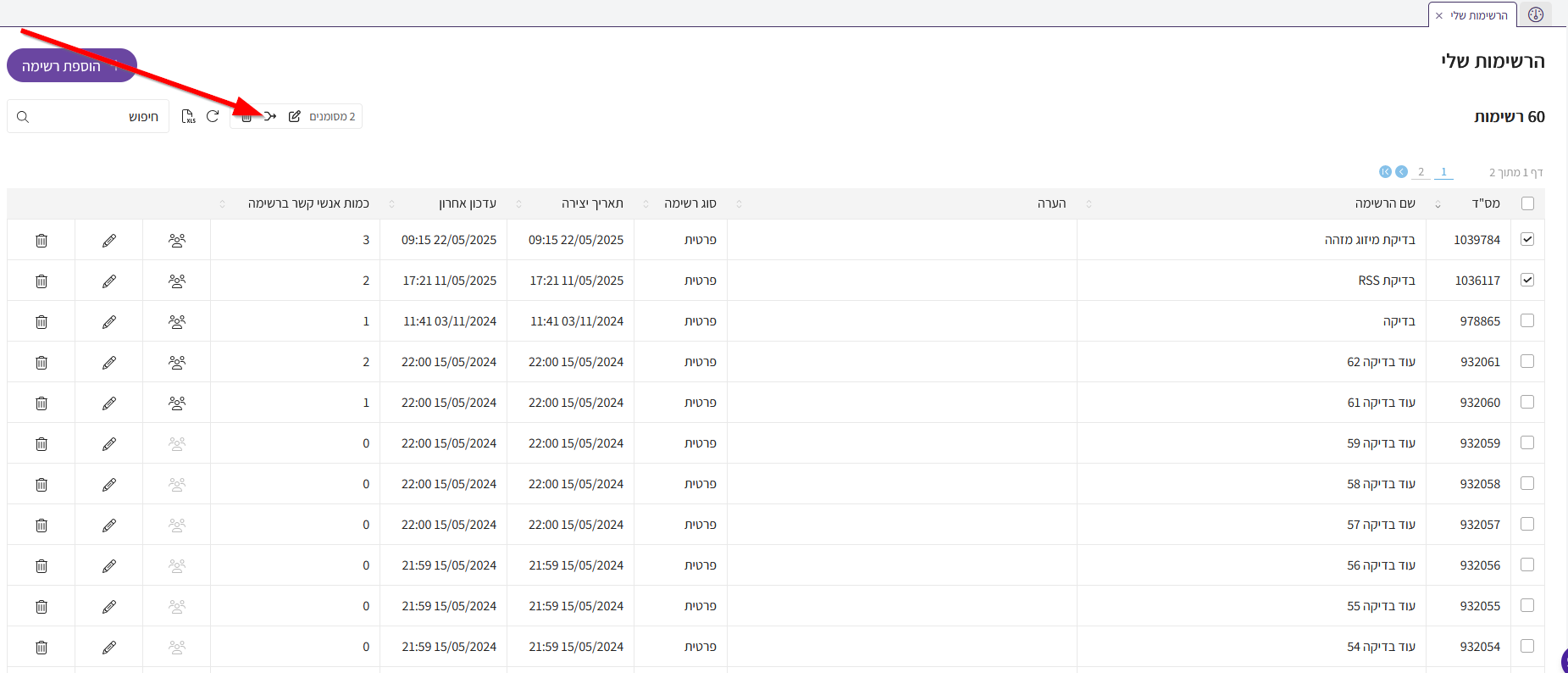The width and height of the screenshot is (1568, 673).
Task: Export lists to XLS file
Action: click(188, 116)
